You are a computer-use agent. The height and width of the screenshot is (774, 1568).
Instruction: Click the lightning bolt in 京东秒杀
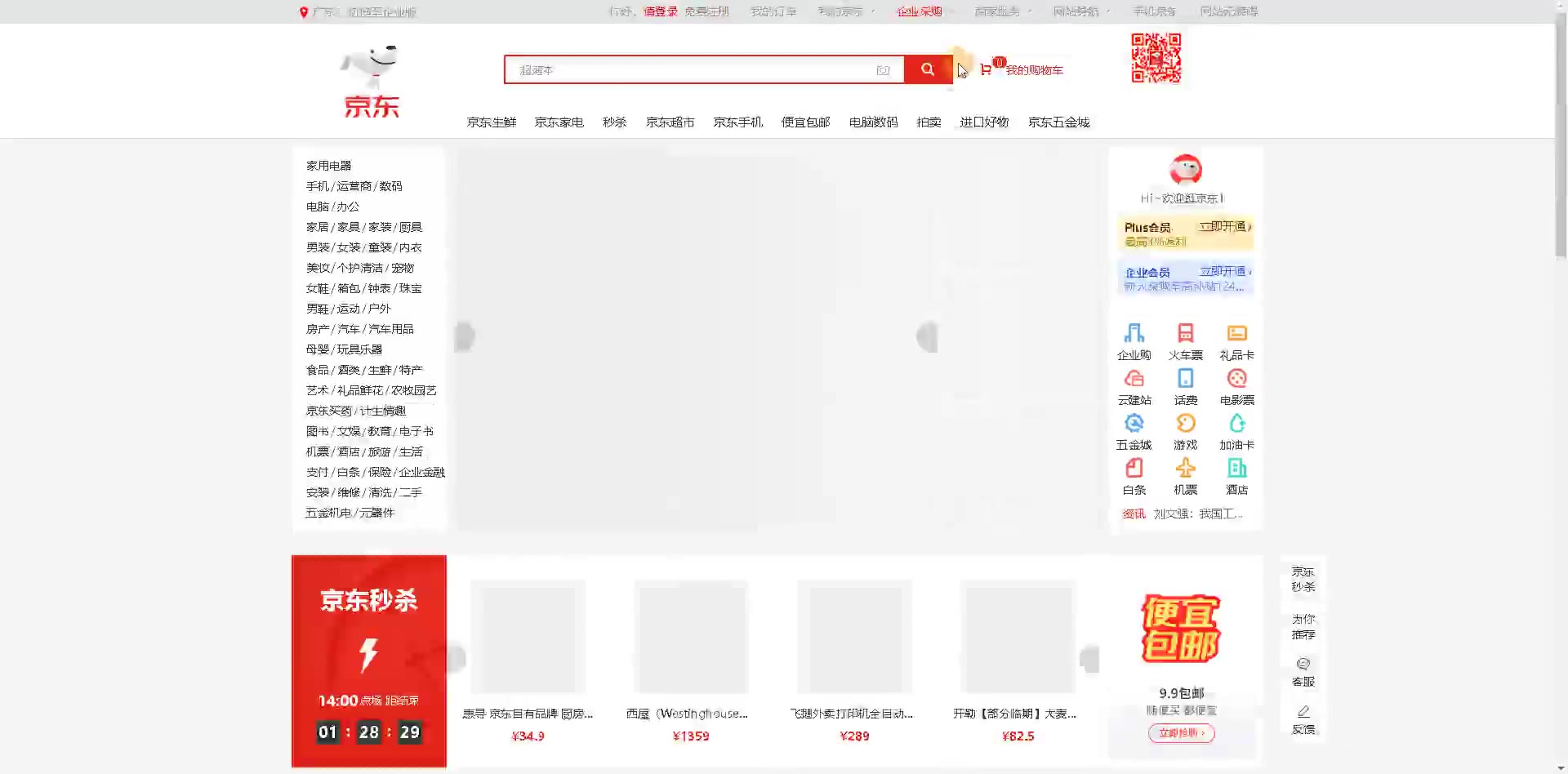coord(369,654)
